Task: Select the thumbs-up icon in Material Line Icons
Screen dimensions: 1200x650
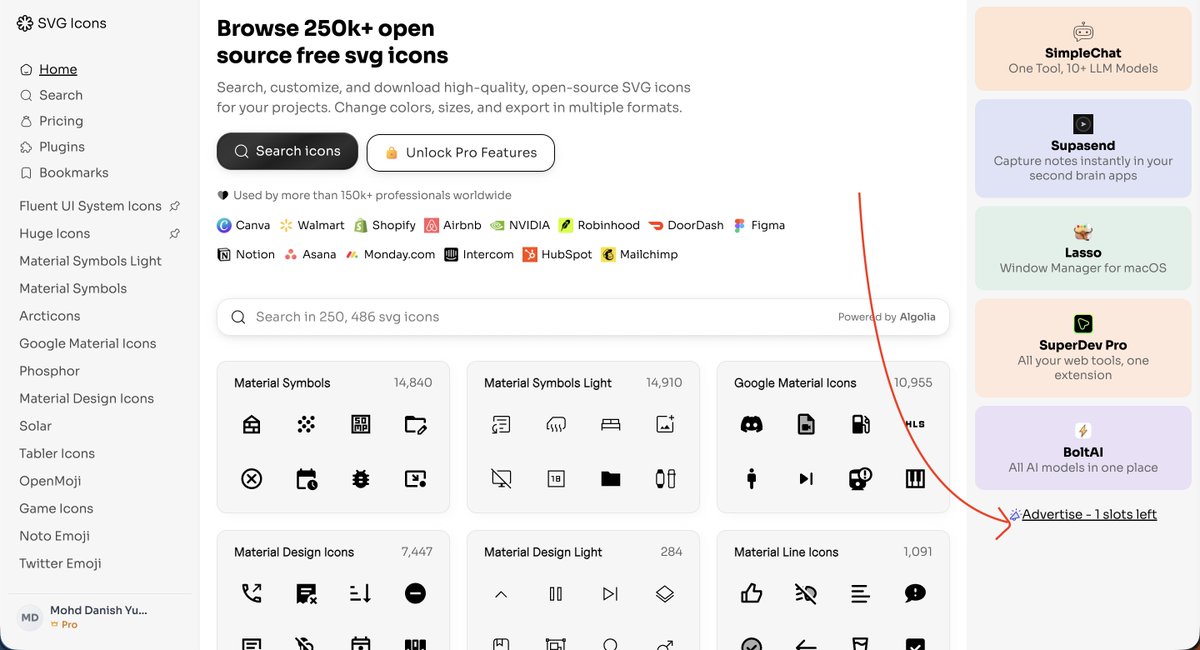Action: point(751,593)
